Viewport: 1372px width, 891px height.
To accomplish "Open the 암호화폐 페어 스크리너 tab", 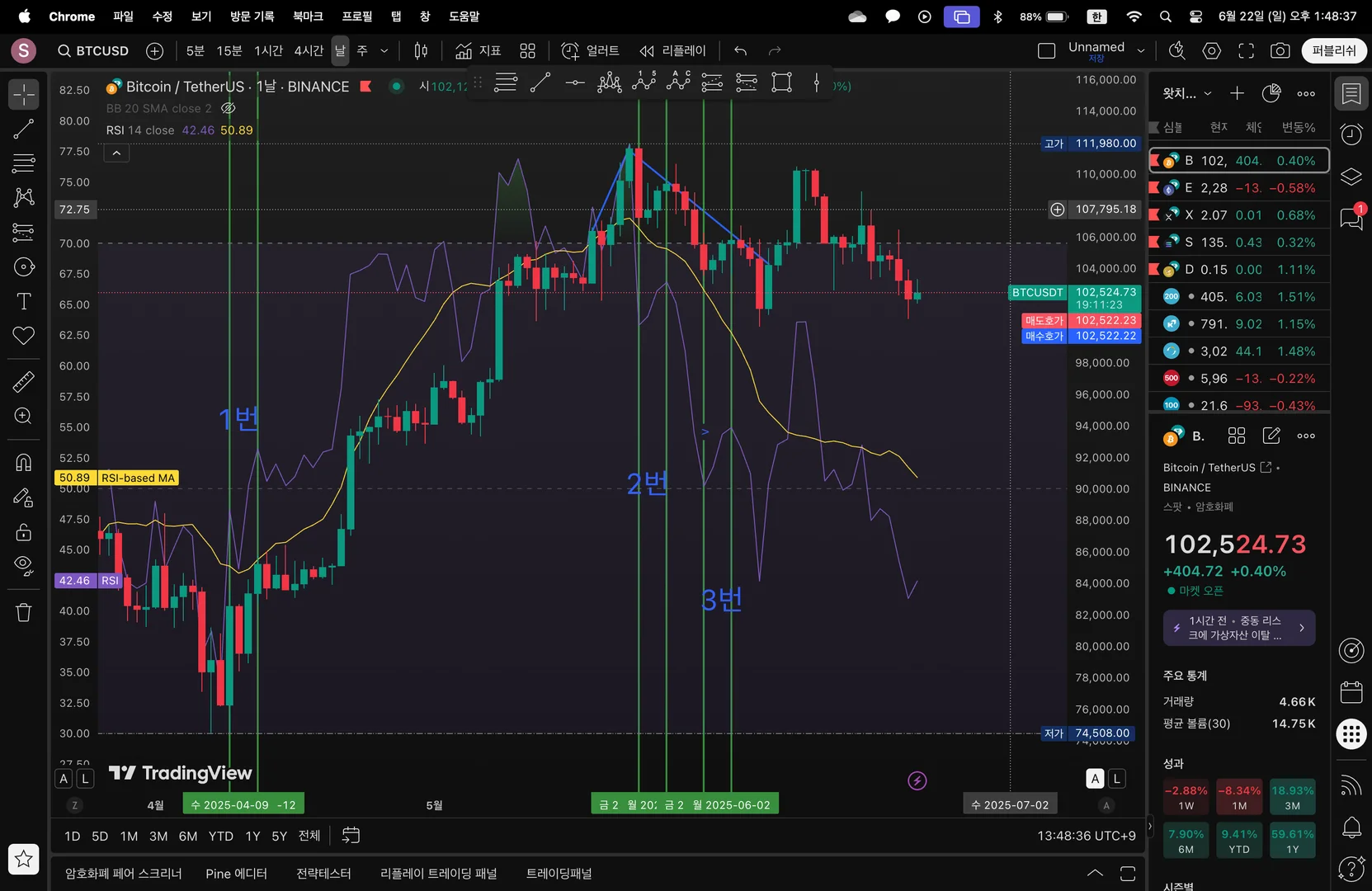I will pyautogui.click(x=124, y=874).
